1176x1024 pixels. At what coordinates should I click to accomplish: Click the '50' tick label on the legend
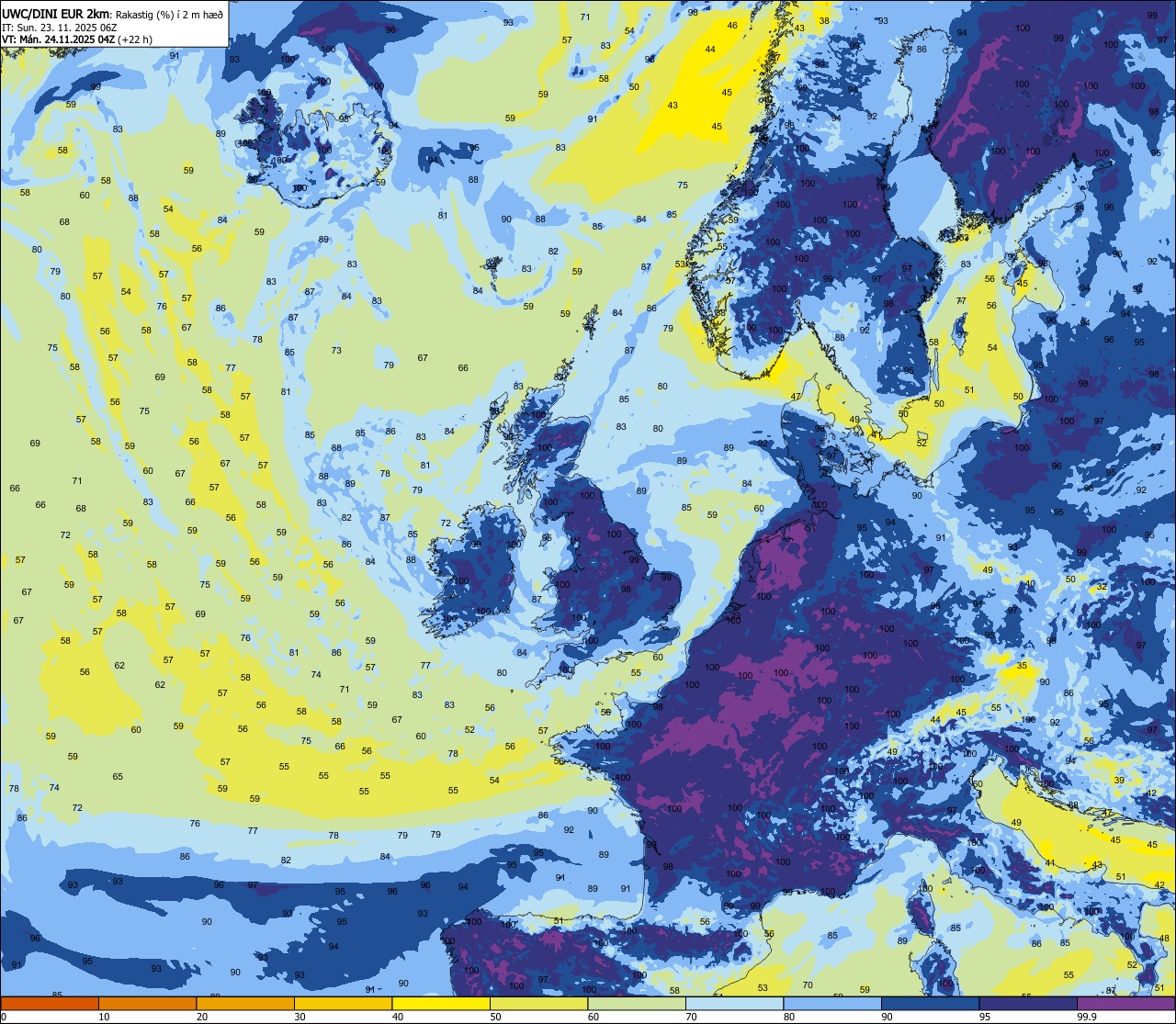495,1017
